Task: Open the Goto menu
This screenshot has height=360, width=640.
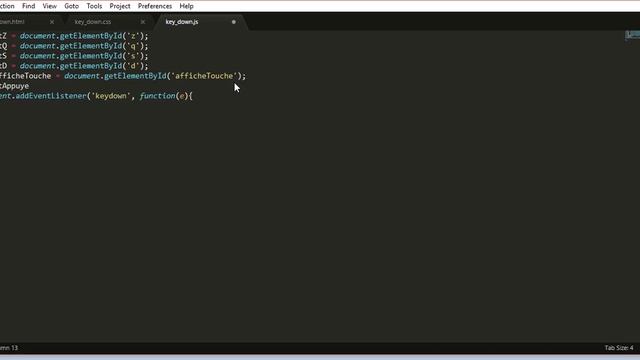Action: pos(71,6)
